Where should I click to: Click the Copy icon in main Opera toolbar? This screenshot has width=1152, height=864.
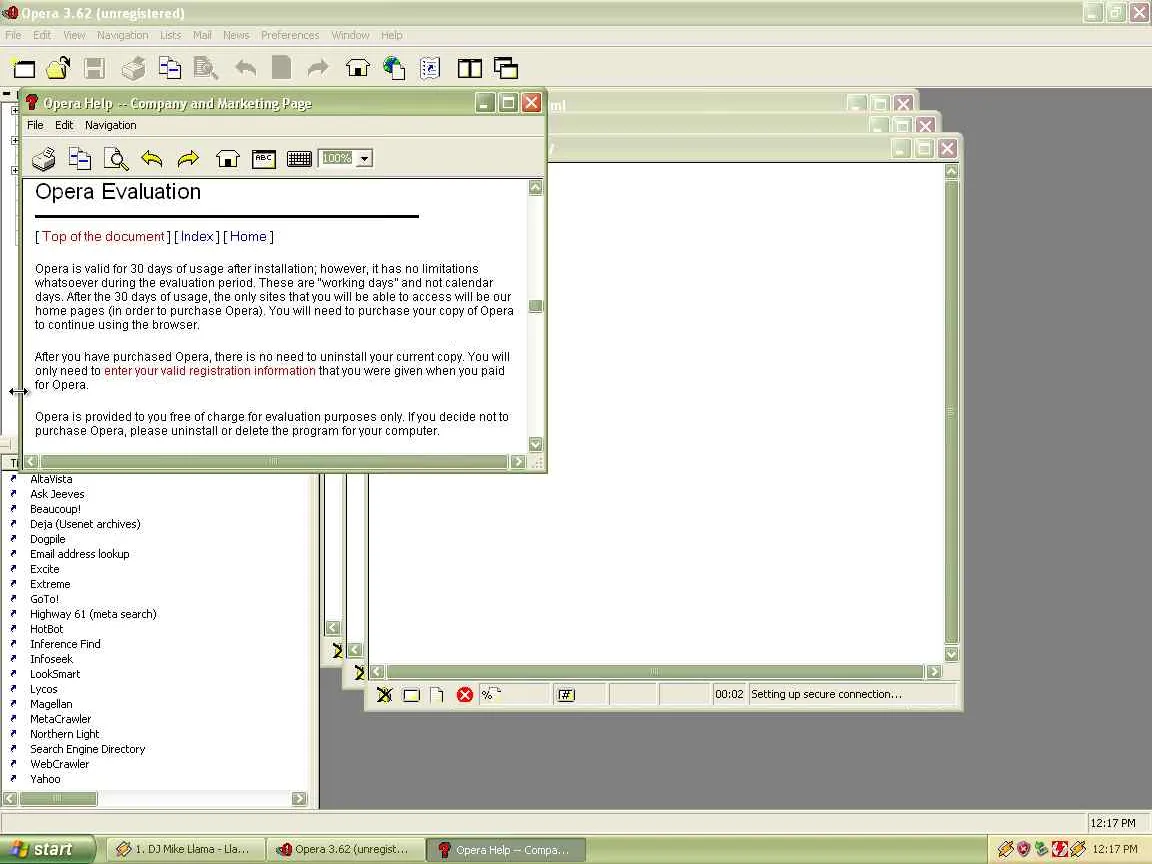(170, 68)
